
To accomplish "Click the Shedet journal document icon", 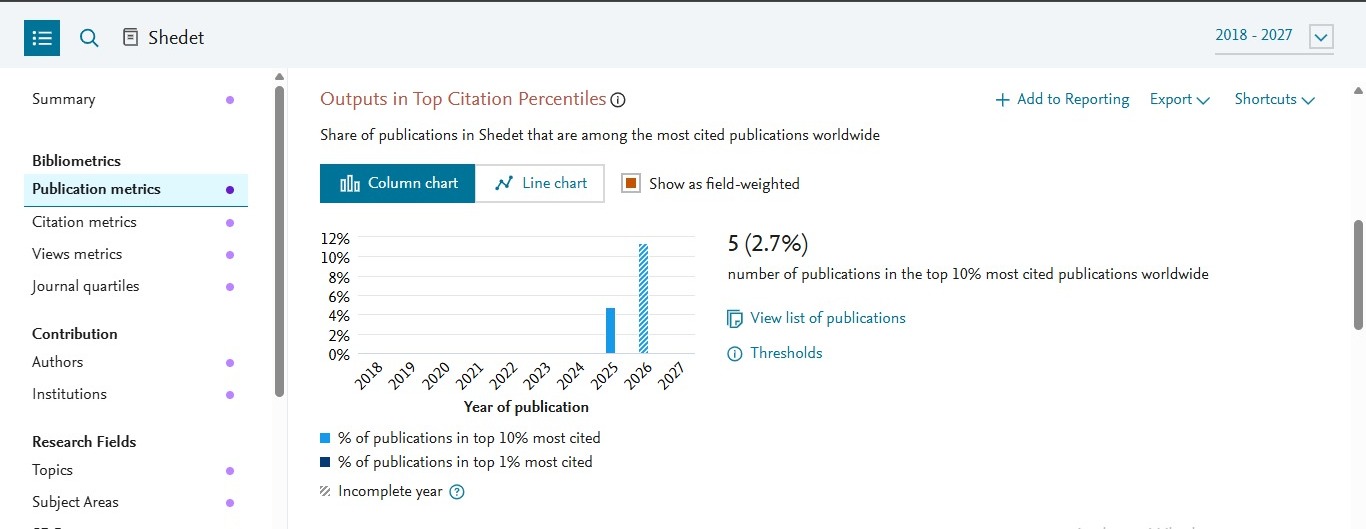I will click(x=130, y=37).
